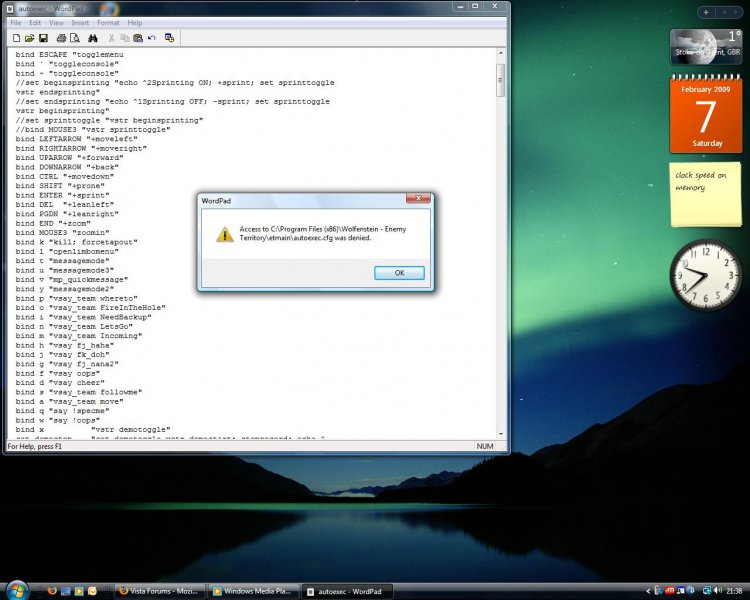This screenshot has width=750, height=600.
Task: Click the February 2009 calendar gadget
Action: pyautogui.click(x=706, y=115)
